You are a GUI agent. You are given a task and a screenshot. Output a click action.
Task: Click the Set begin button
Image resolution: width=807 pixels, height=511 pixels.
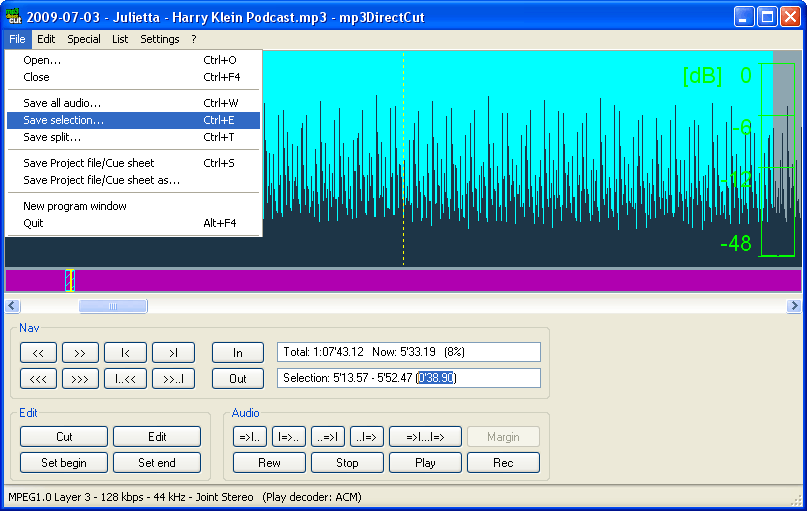64,463
